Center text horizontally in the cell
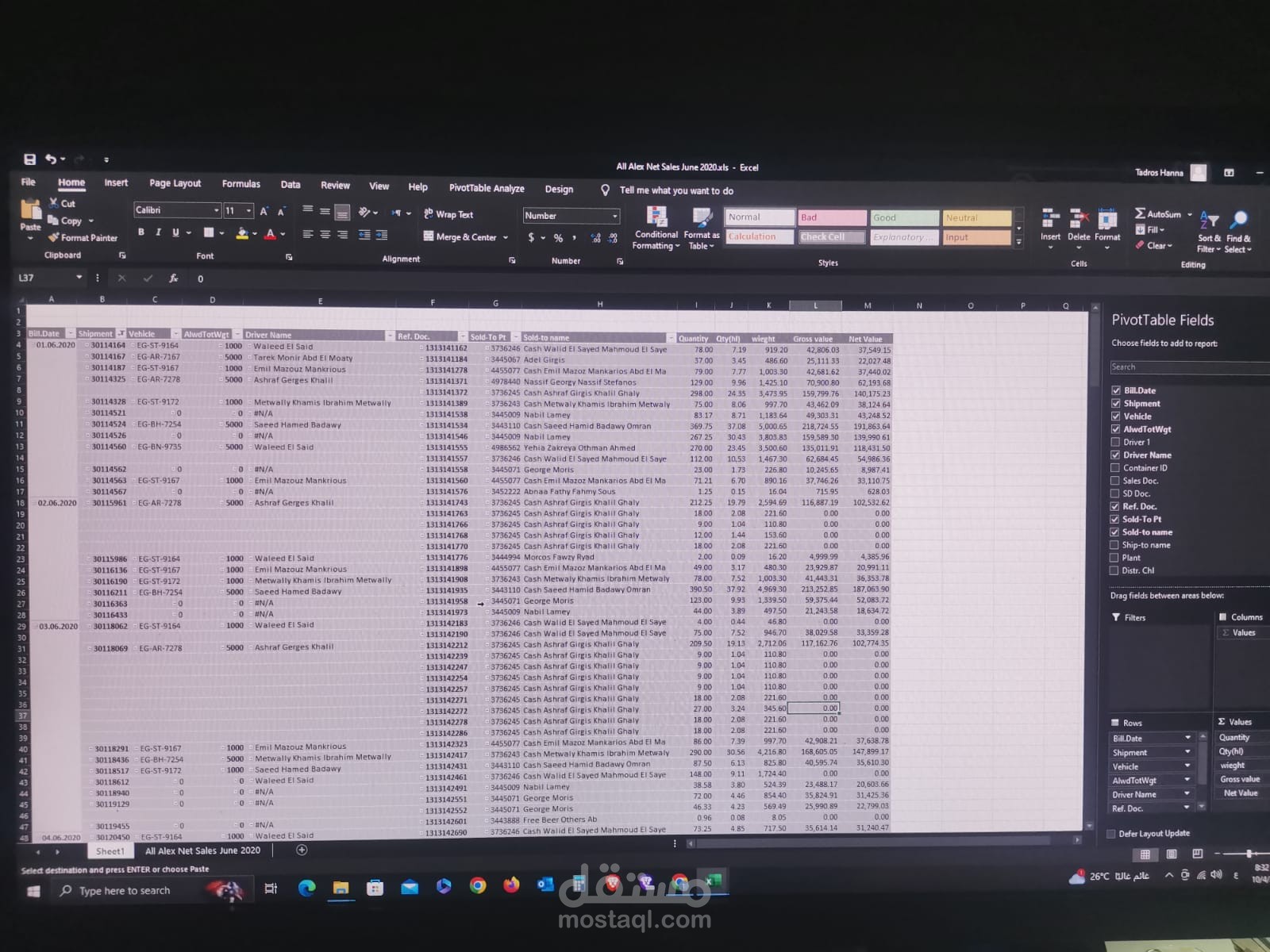This screenshot has height=952, width=1270. pos(325,235)
